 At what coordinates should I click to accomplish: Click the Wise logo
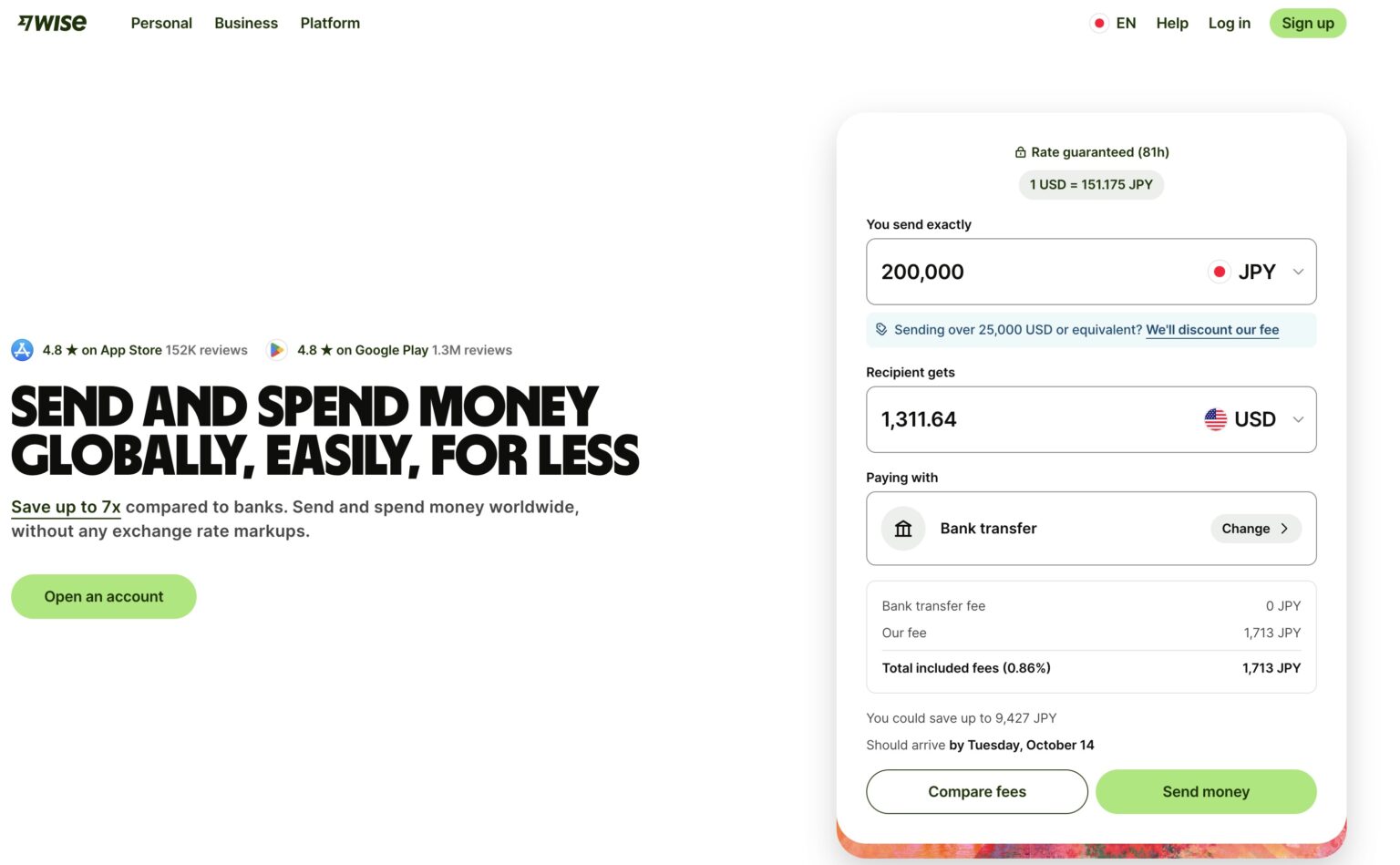click(52, 23)
